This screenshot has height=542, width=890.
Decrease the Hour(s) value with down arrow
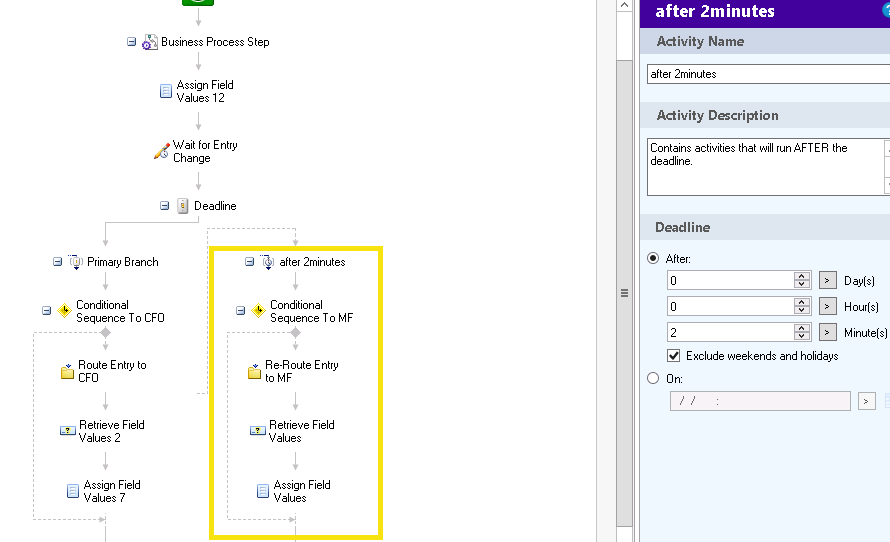pos(802,311)
